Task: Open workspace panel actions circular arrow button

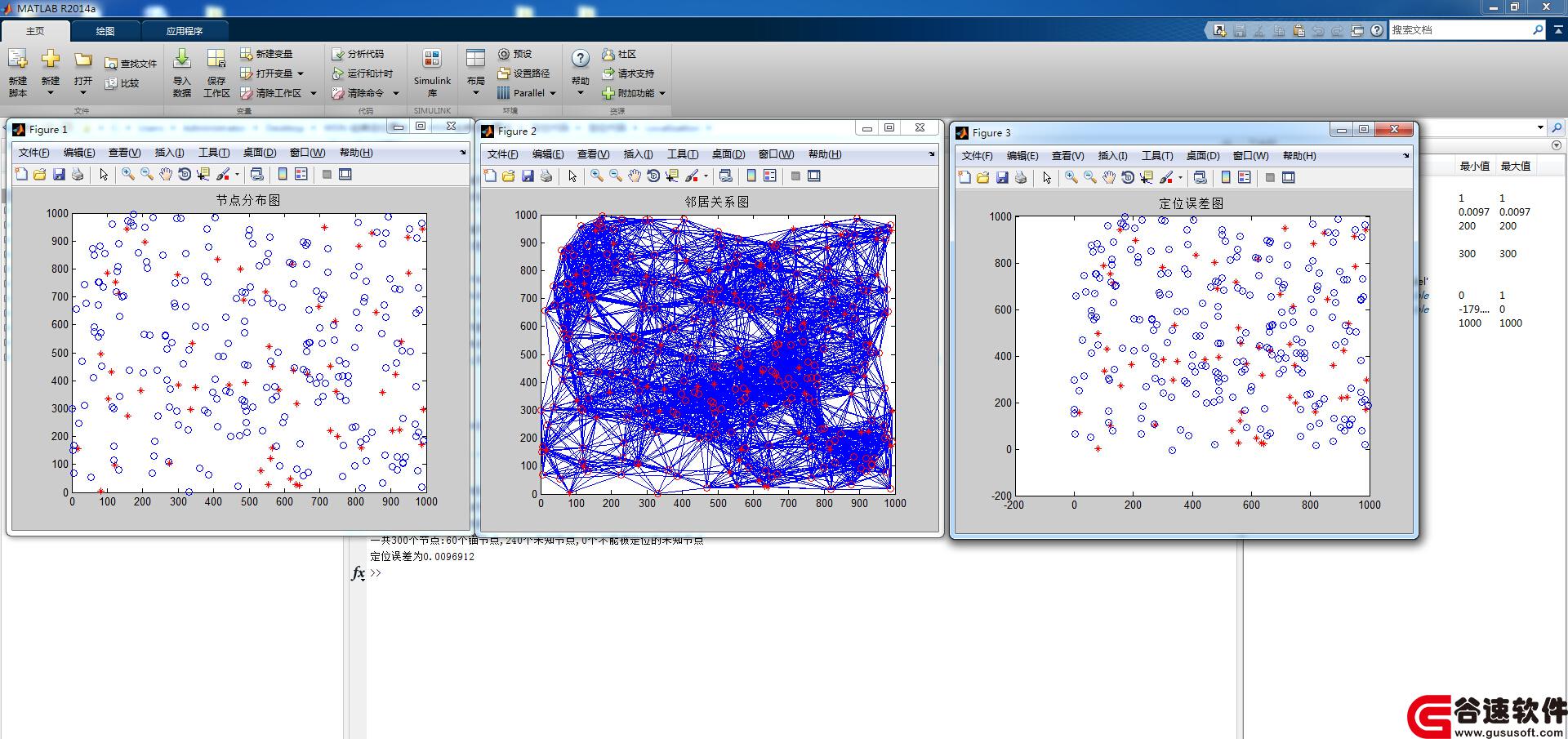Action: click(x=1556, y=145)
